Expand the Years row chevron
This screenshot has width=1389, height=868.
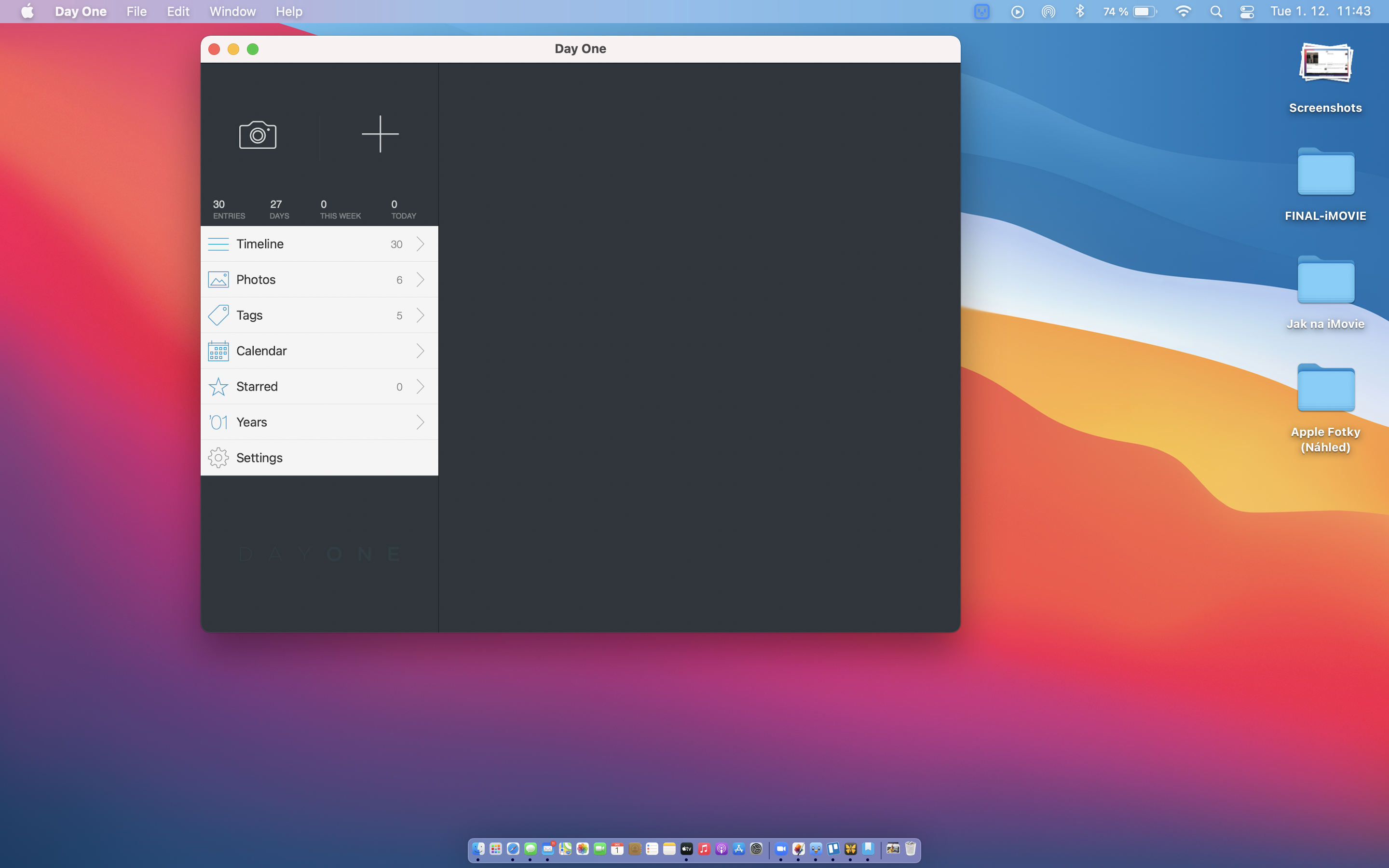pyautogui.click(x=420, y=422)
